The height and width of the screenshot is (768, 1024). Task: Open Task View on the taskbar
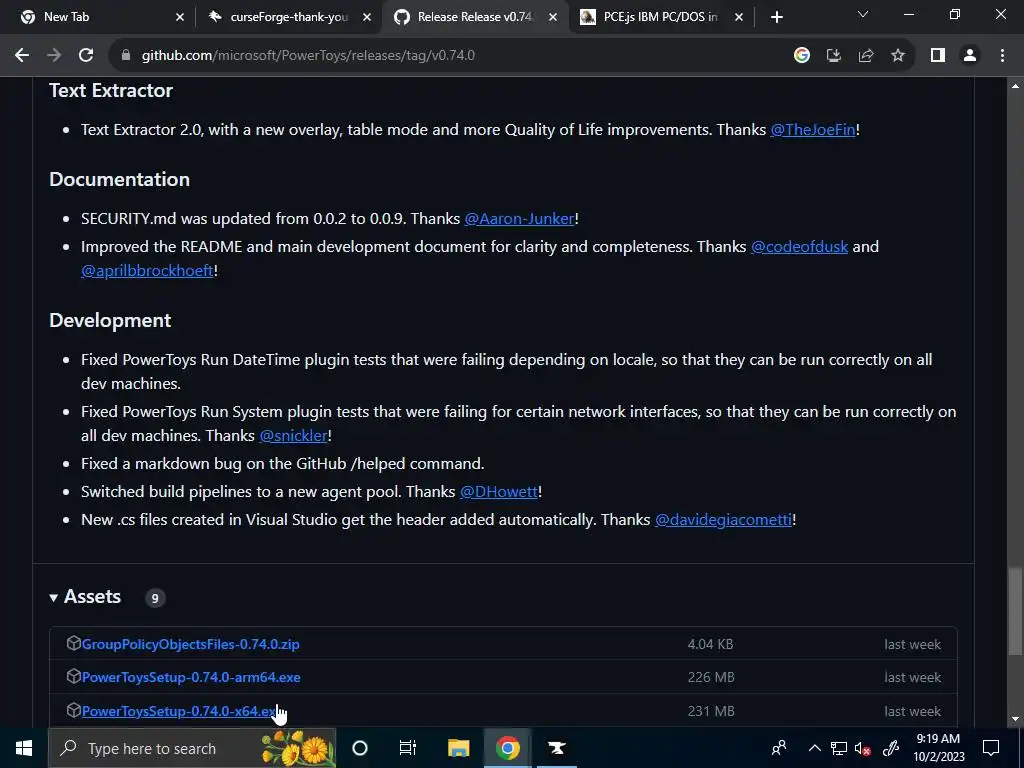[408, 748]
